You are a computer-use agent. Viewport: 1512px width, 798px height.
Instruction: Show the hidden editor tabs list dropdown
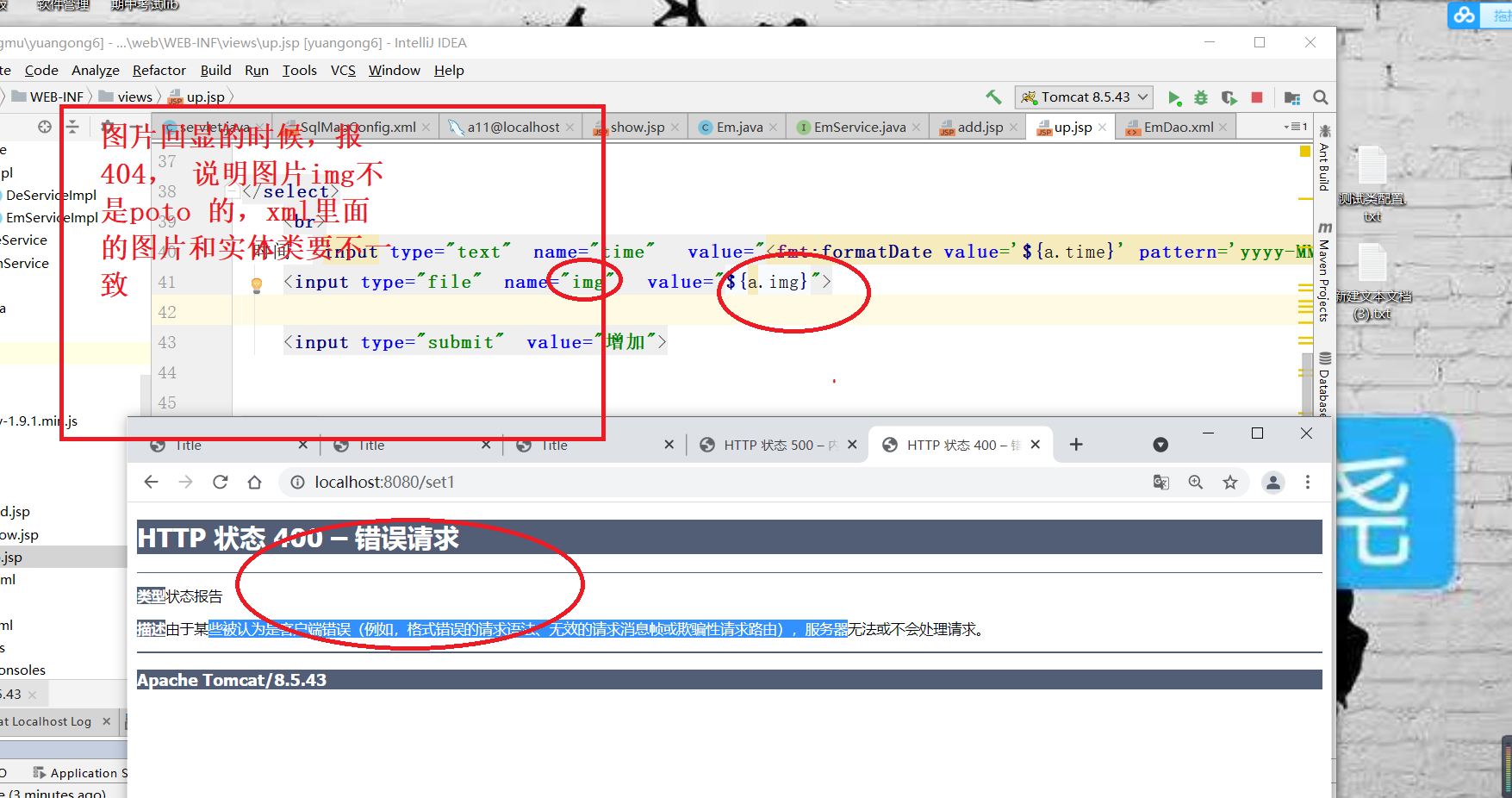(x=1296, y=128)
